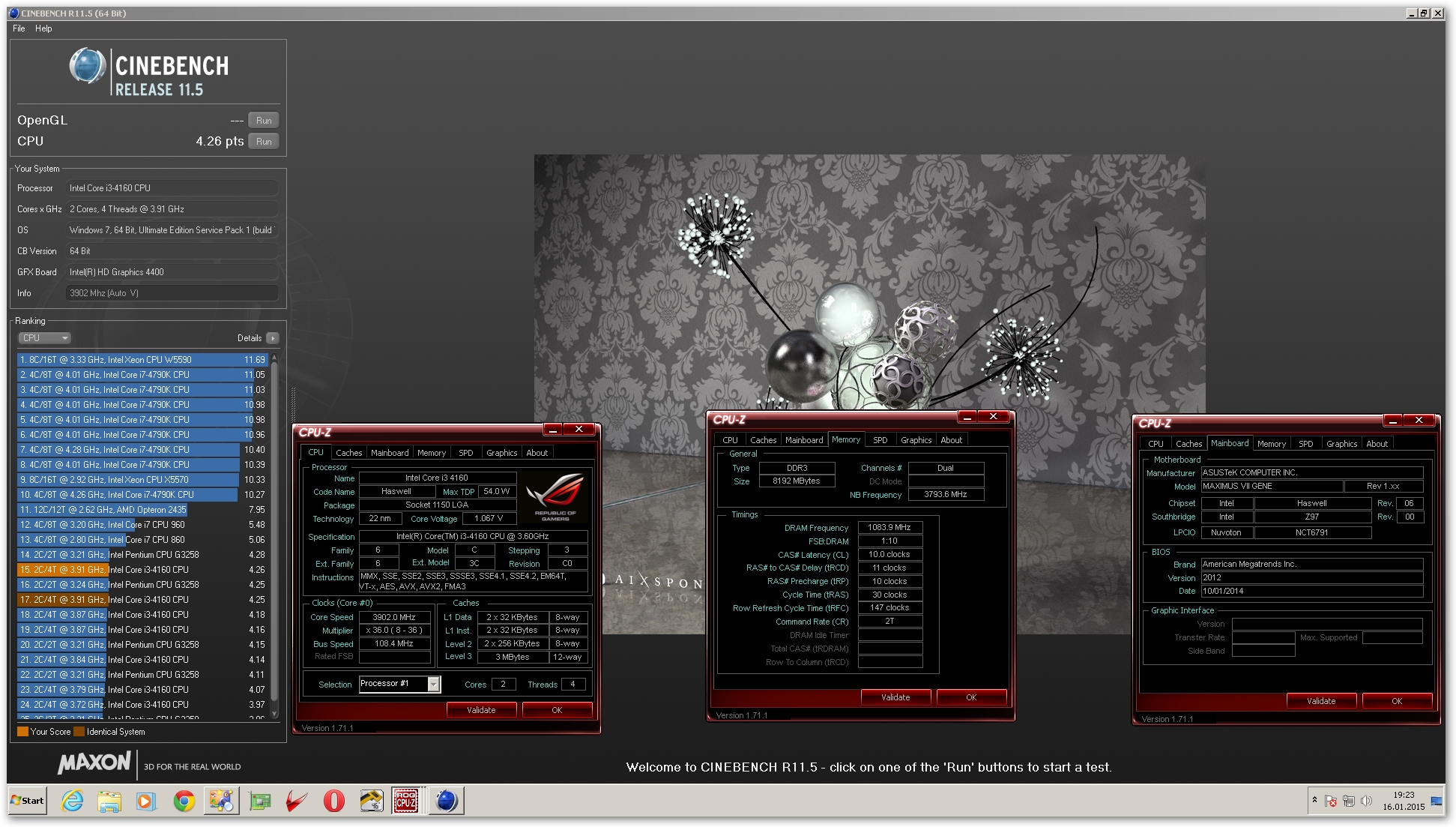Open Opera browser from the taskbar
Screen dimensions: 1456x827
(x=334, y=801)
